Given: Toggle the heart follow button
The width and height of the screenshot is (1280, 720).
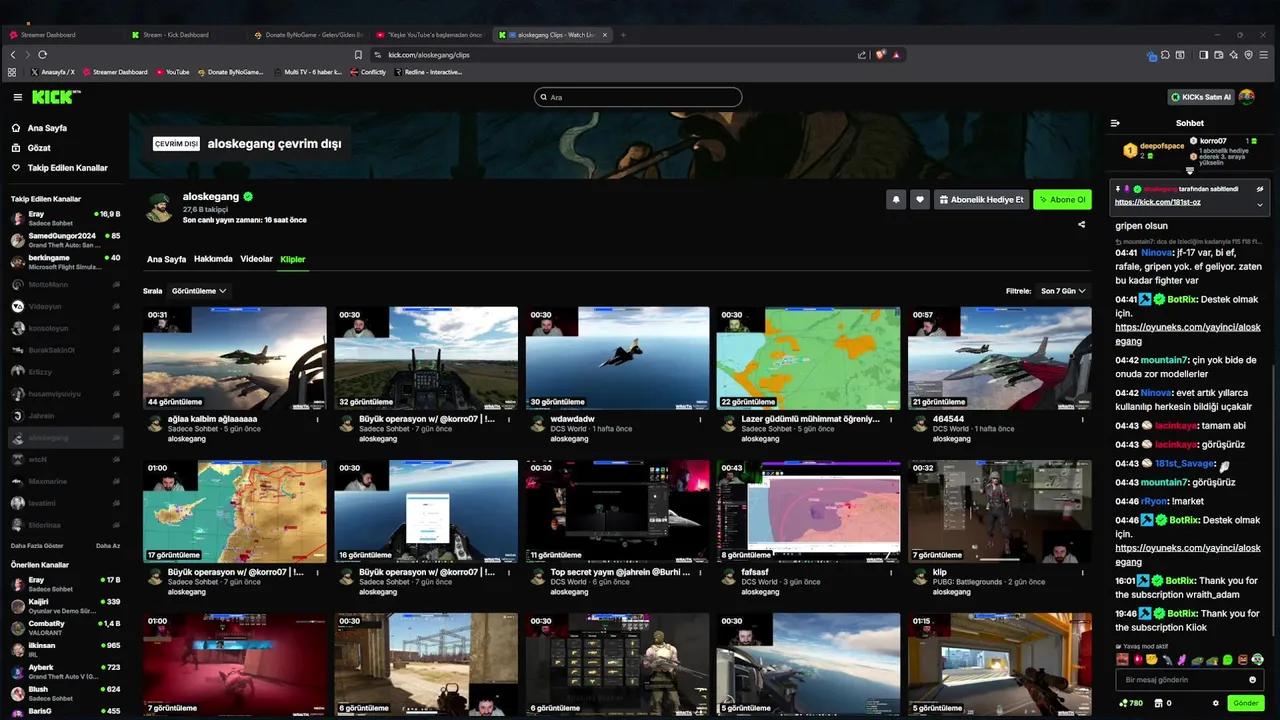Looking at the screenshot, I should tap(920, 199).
